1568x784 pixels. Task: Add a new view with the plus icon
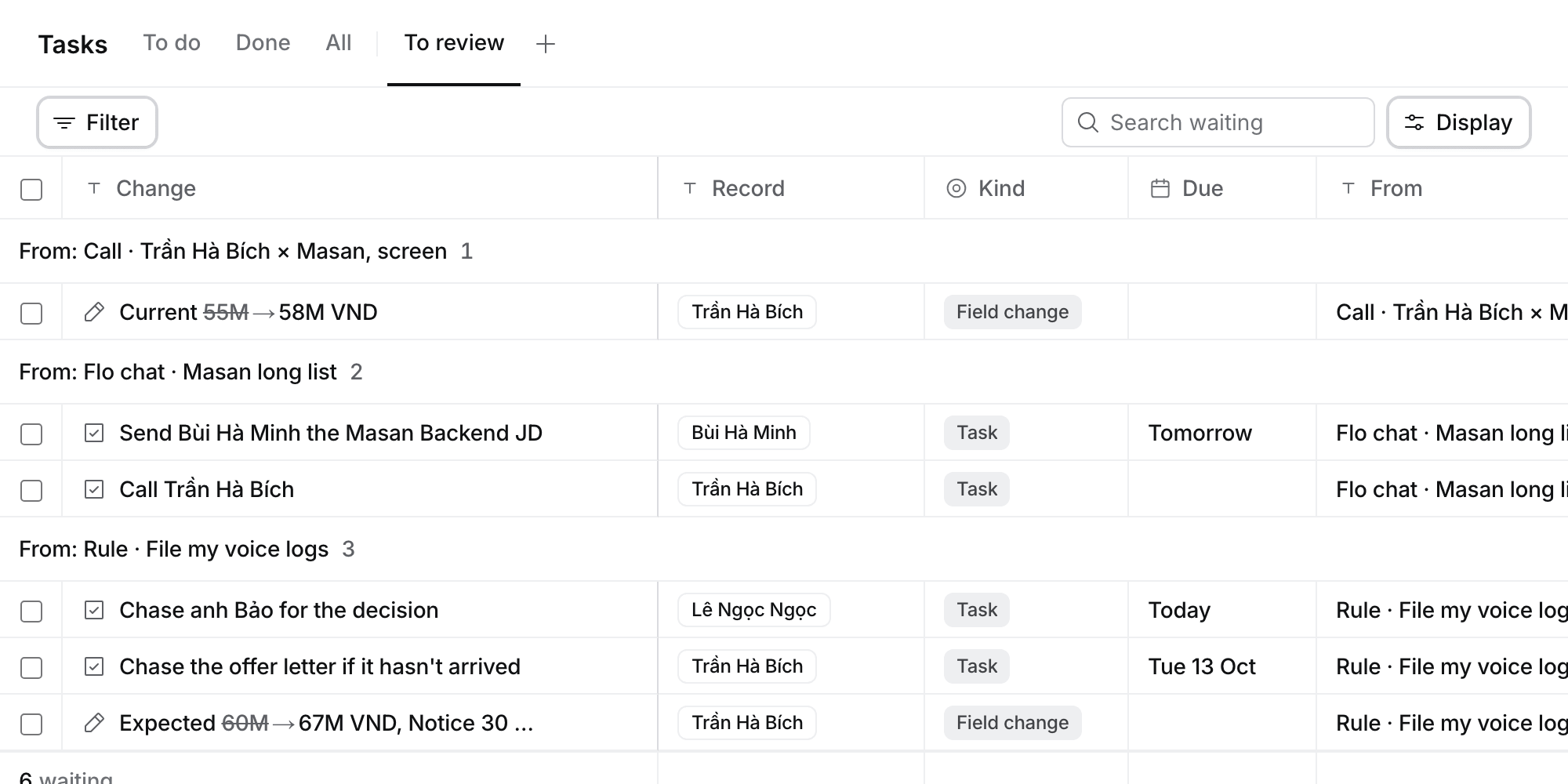pos(546,44)
